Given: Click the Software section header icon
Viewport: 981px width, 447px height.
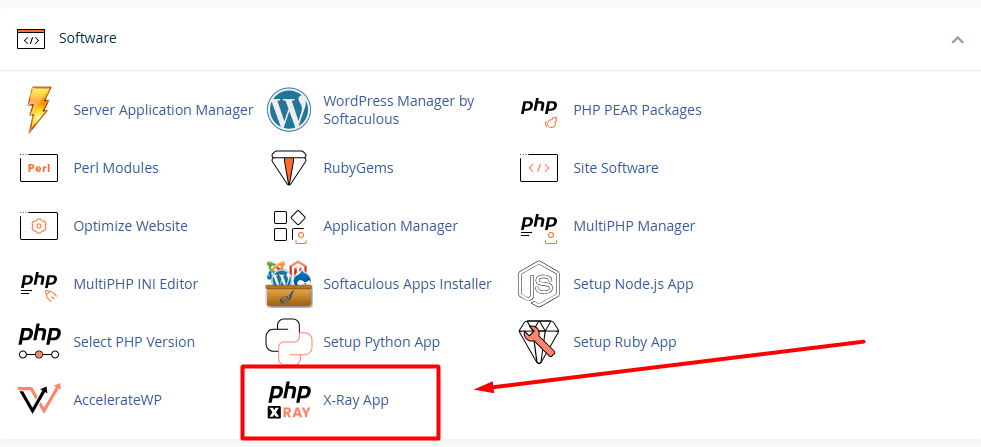Looking at the screenshot, I should pyautogui.click(x=31, y=39).
